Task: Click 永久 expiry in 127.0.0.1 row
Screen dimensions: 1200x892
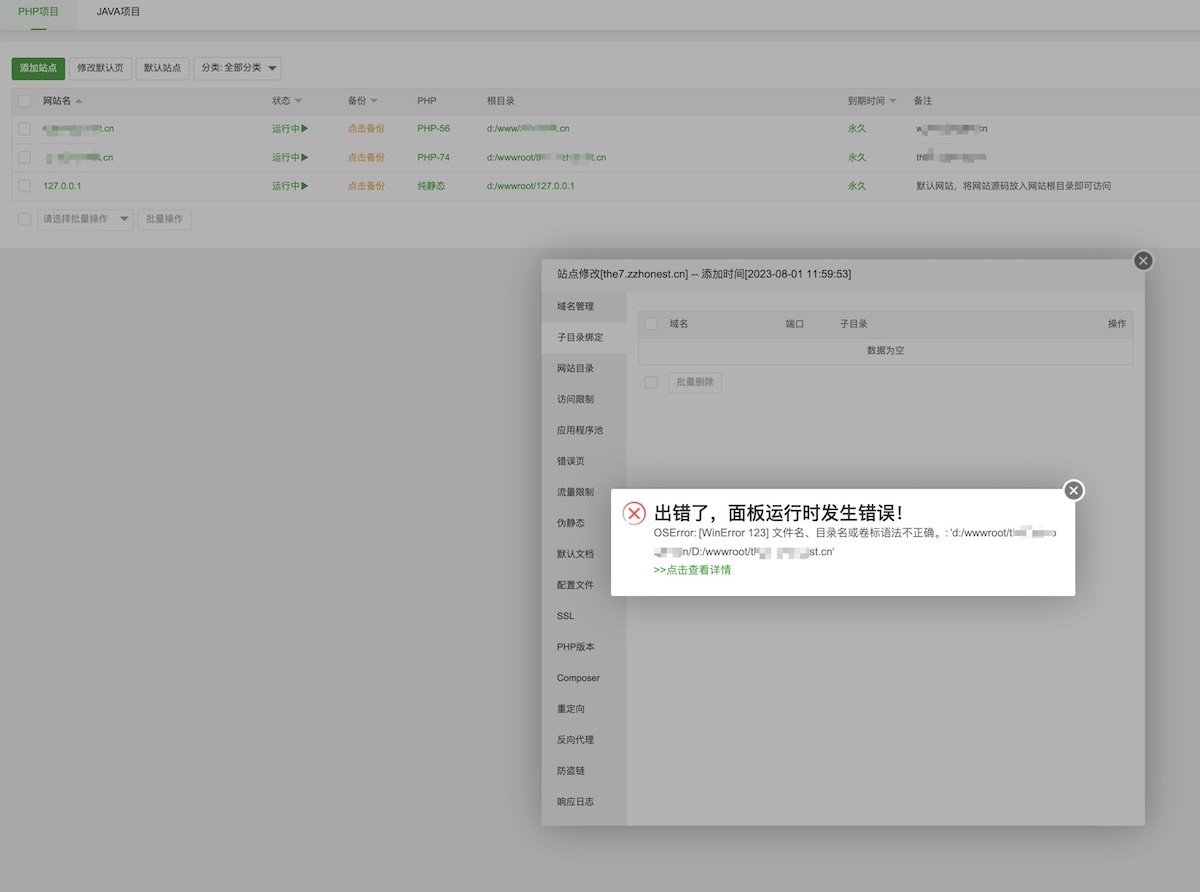Action: (x=857, y=186)
